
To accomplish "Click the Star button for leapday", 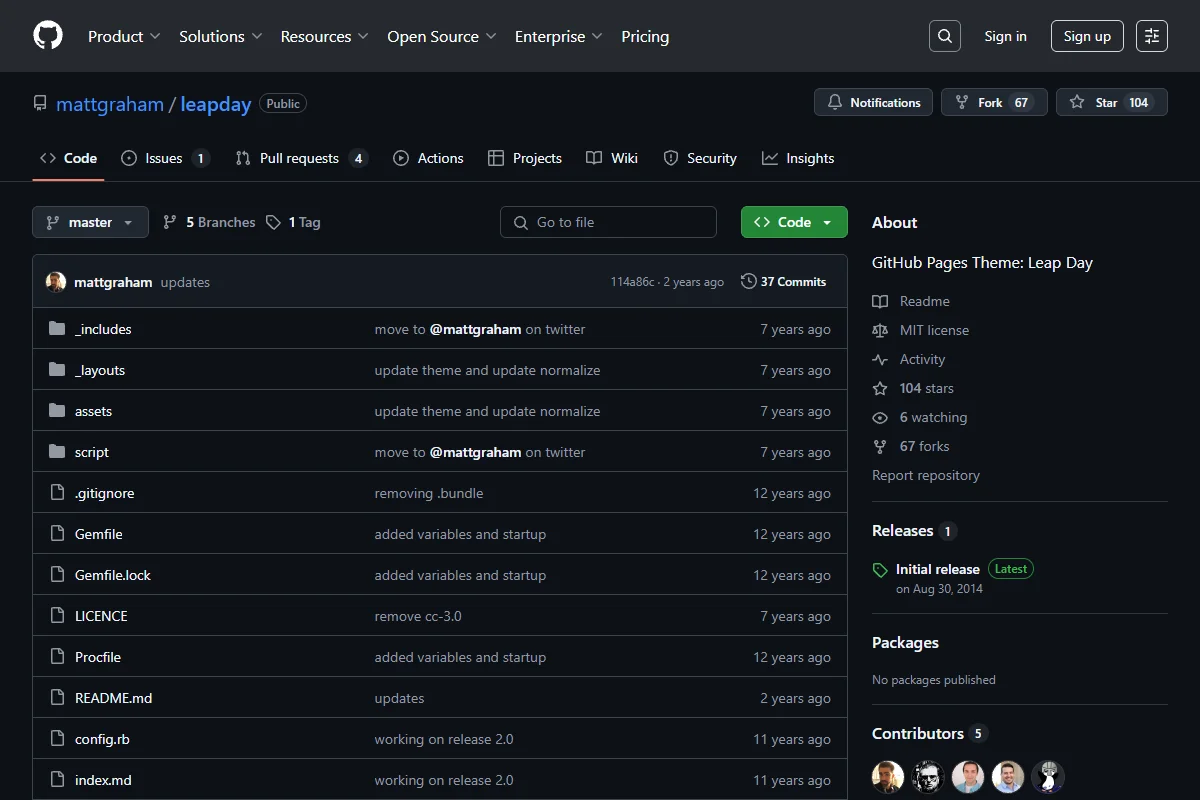I will click(1111, 102).
